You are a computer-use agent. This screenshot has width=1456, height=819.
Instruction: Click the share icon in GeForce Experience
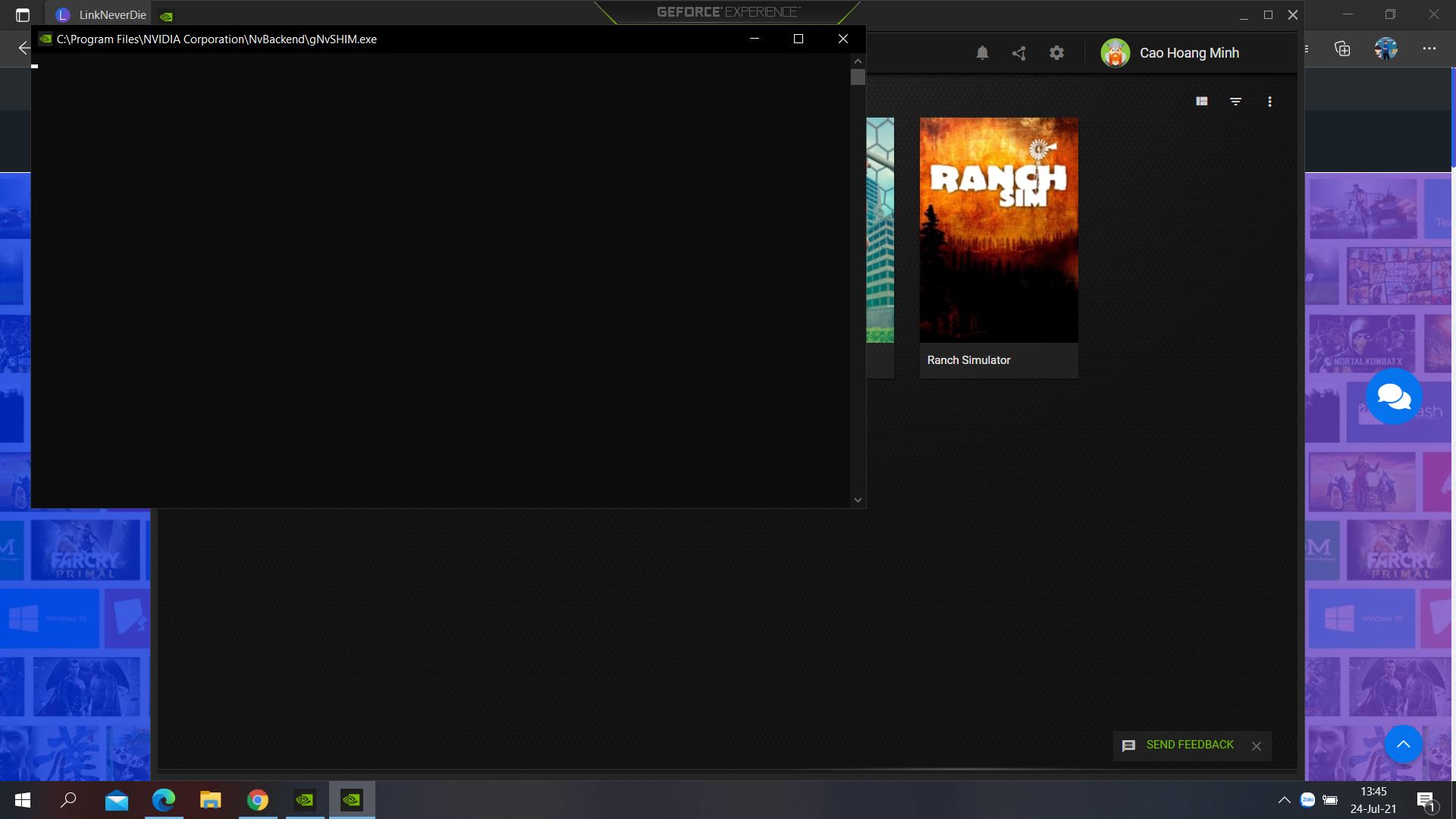tap(1019, 53)
